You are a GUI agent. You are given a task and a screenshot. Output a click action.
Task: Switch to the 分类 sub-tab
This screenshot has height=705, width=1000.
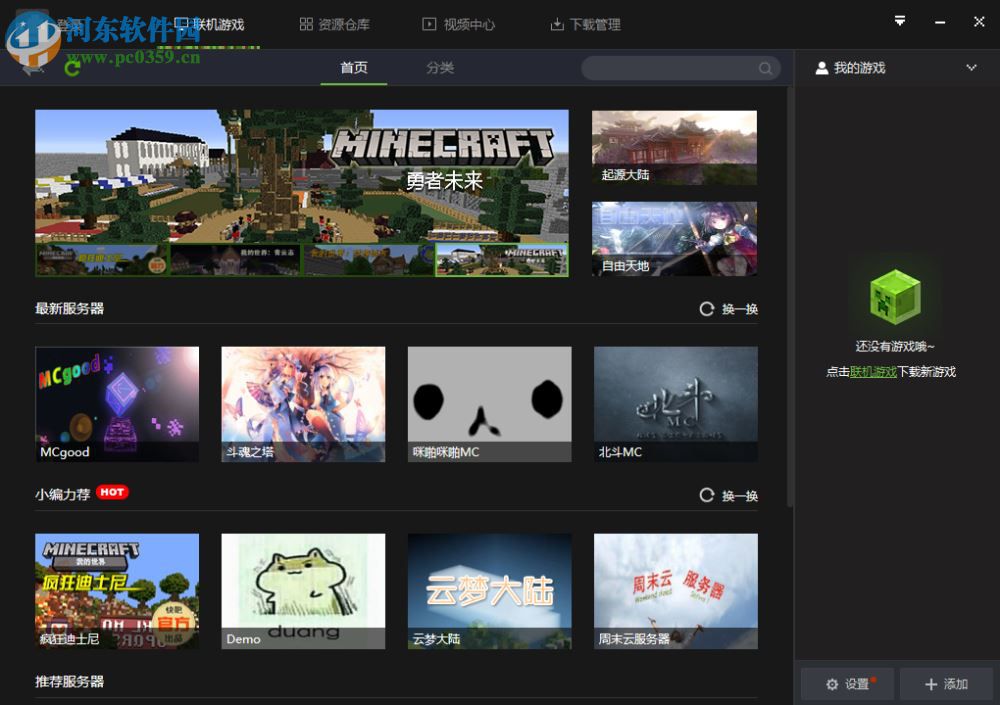pyautogui.click(x=440, y=68)
